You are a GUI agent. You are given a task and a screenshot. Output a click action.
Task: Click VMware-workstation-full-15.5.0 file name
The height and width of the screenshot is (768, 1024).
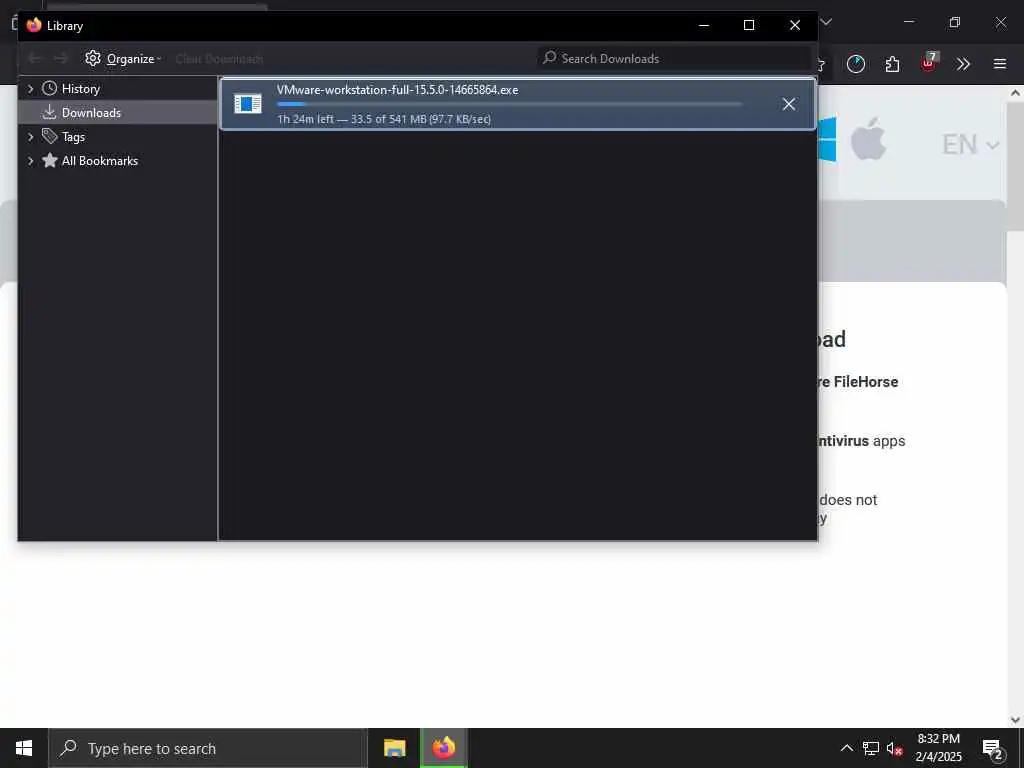pyautogui.click(x=397, y=89)
